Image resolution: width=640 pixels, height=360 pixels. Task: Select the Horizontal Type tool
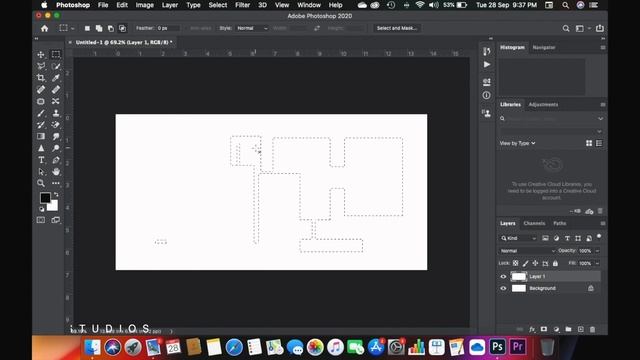coord(41,160)
